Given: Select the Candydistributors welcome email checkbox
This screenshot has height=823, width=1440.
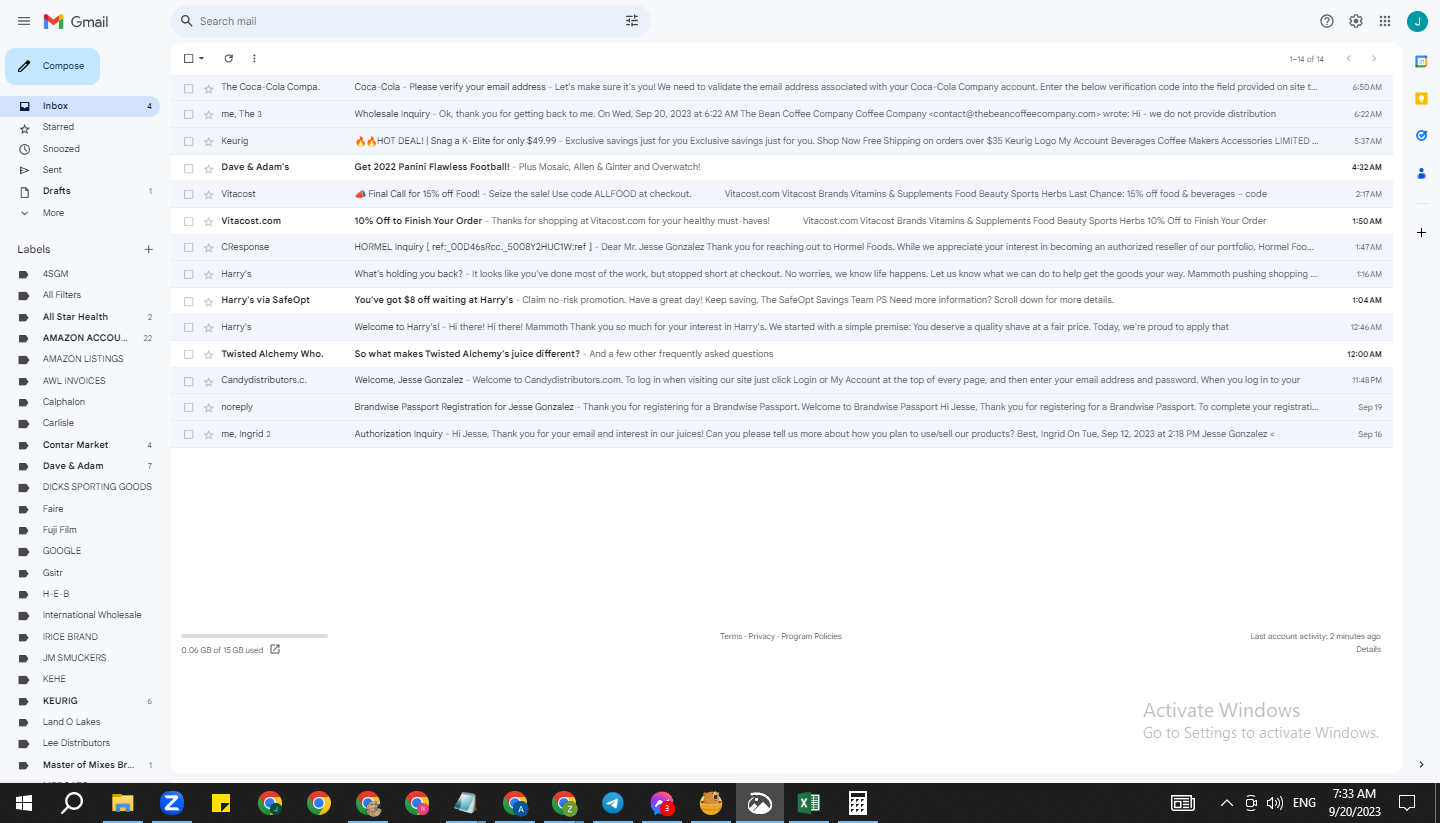Looking at the screenshot, I should [188, 381].
